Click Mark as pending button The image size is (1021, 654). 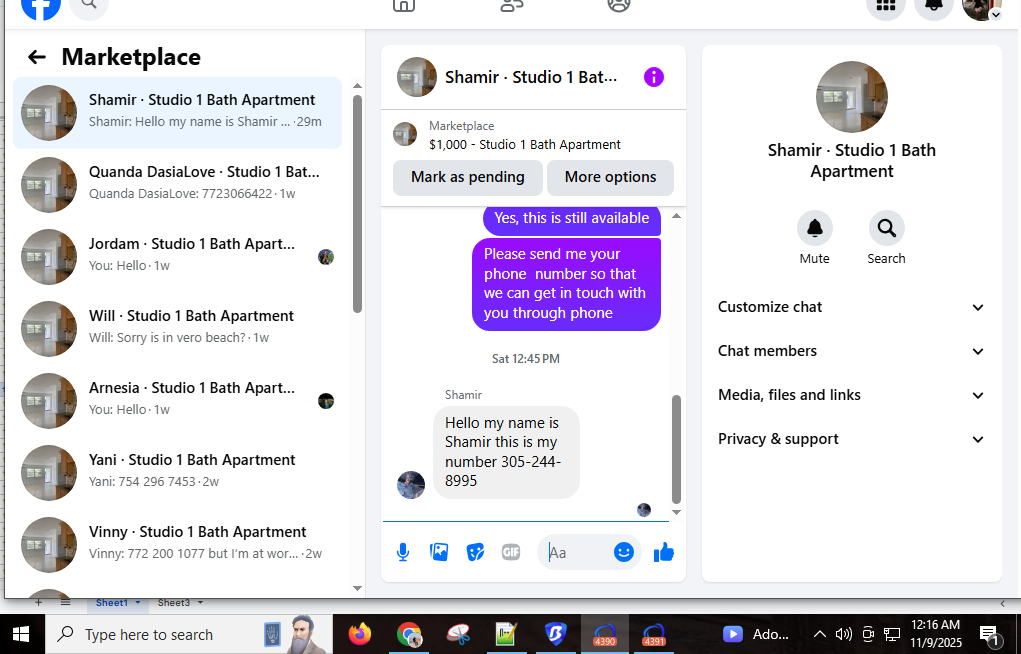pos(468,177)
